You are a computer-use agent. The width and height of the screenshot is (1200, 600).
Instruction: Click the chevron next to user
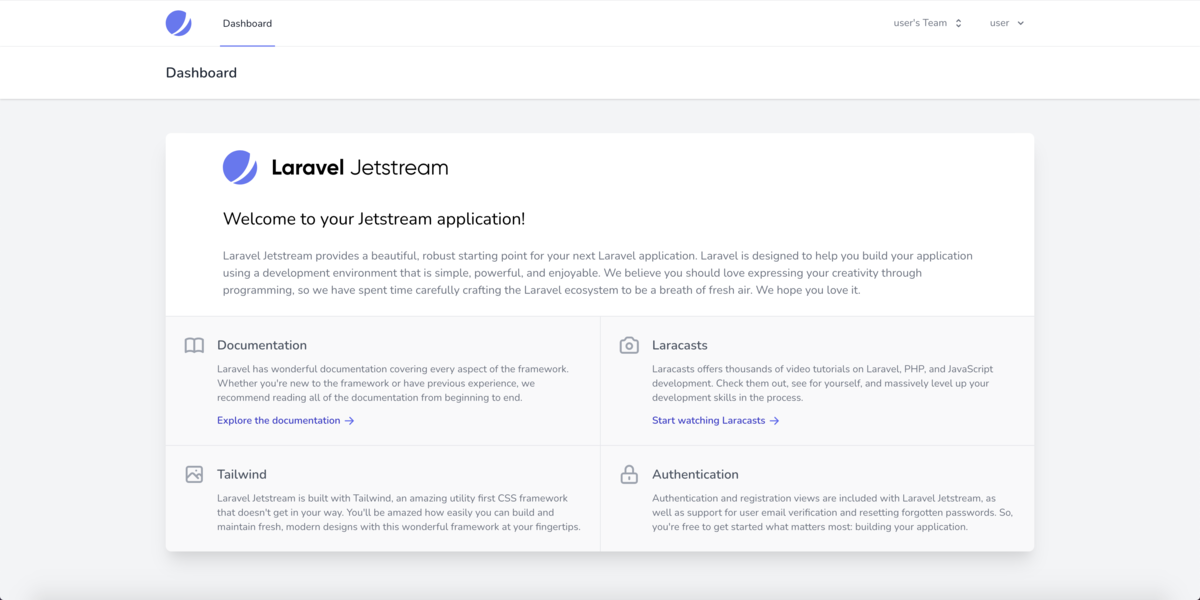1020,23
